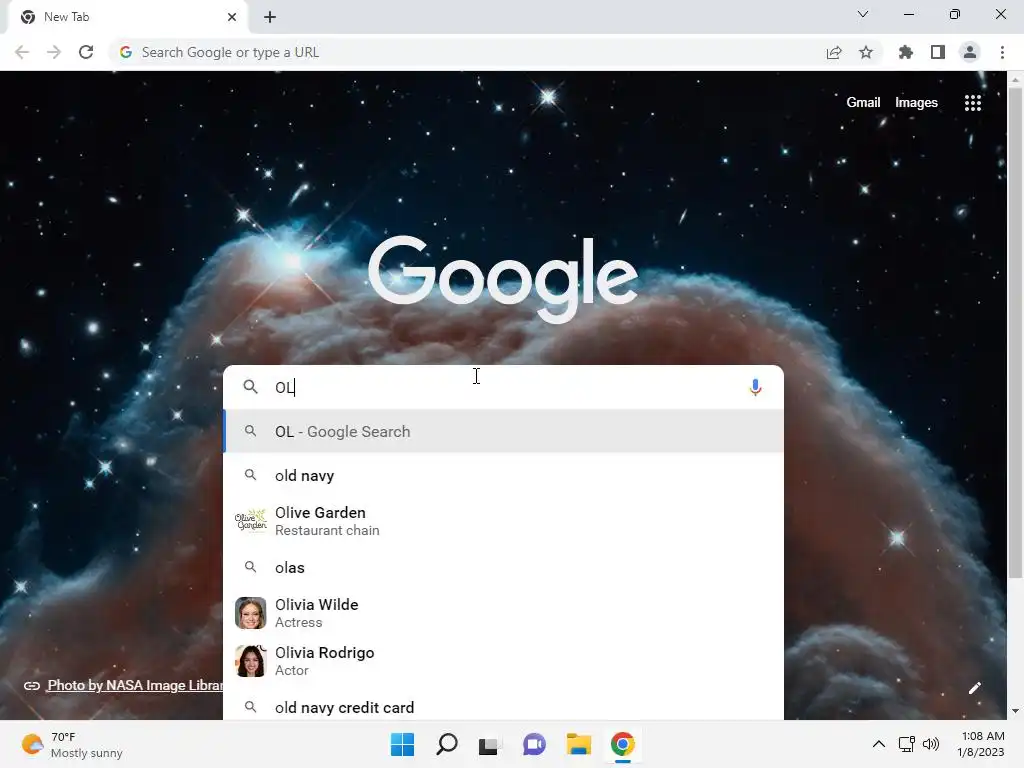Show hidden system tray icons
Viewport: 1024px width, 768px height.
[x=879, y=744]
